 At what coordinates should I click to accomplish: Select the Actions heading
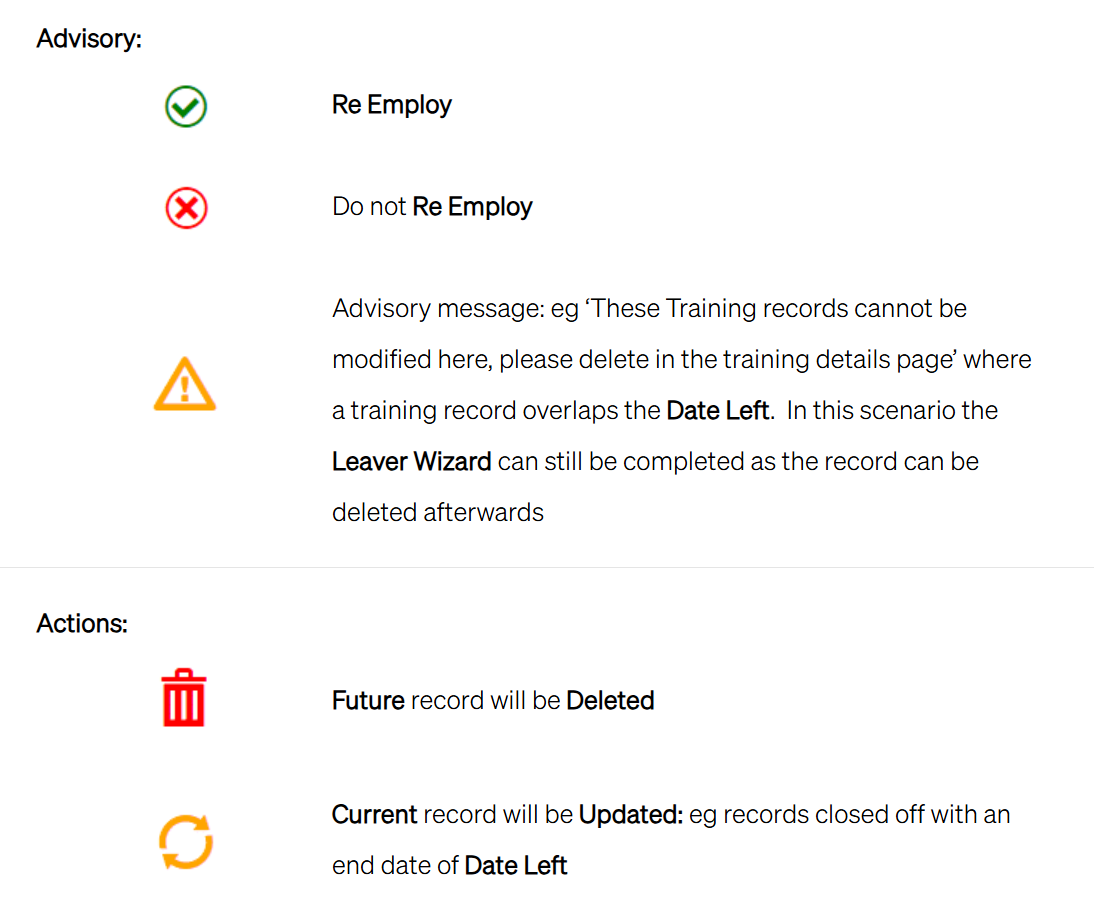coord(82,623)
